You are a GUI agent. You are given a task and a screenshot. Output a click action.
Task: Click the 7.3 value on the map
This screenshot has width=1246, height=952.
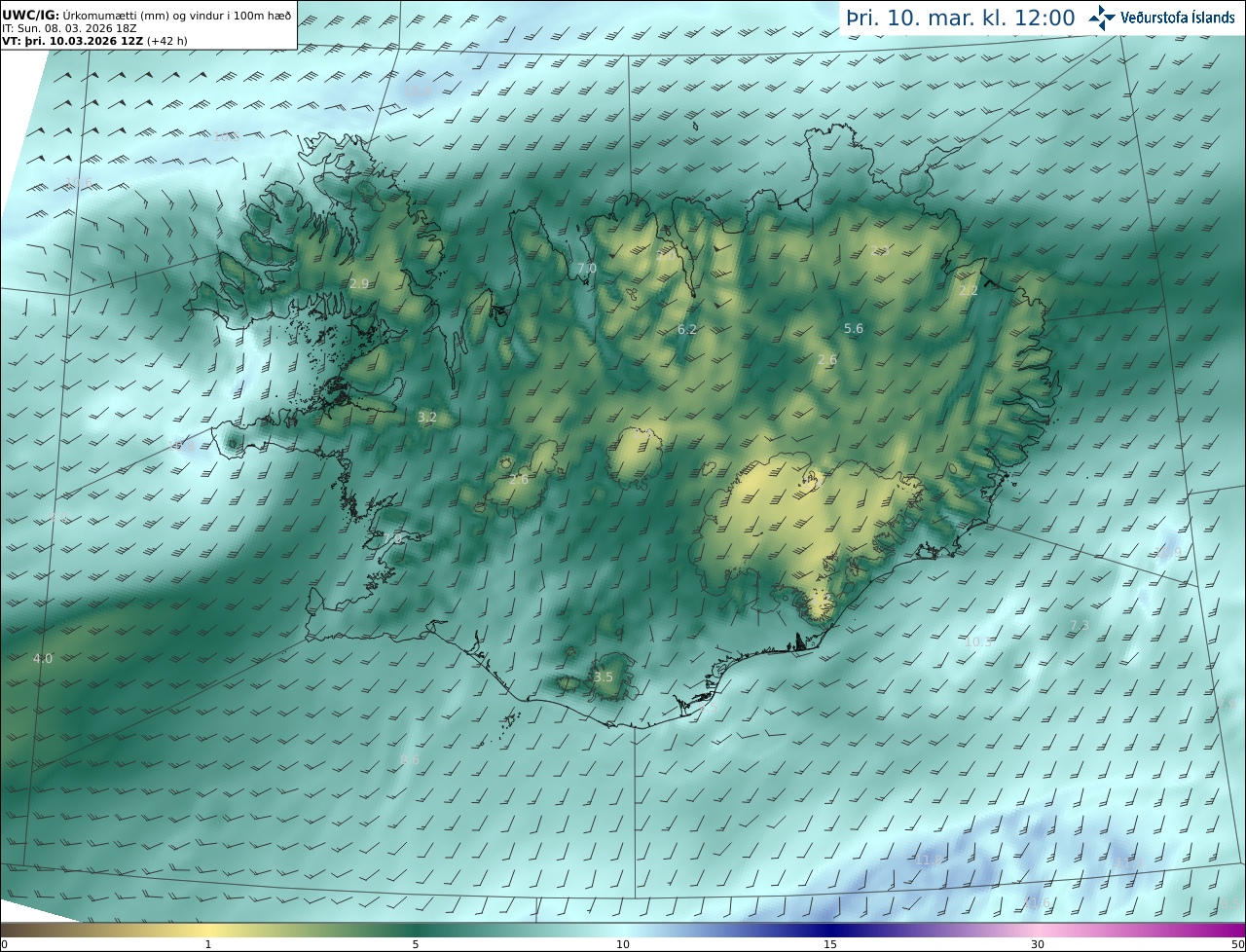click(x=1079, y=626)
